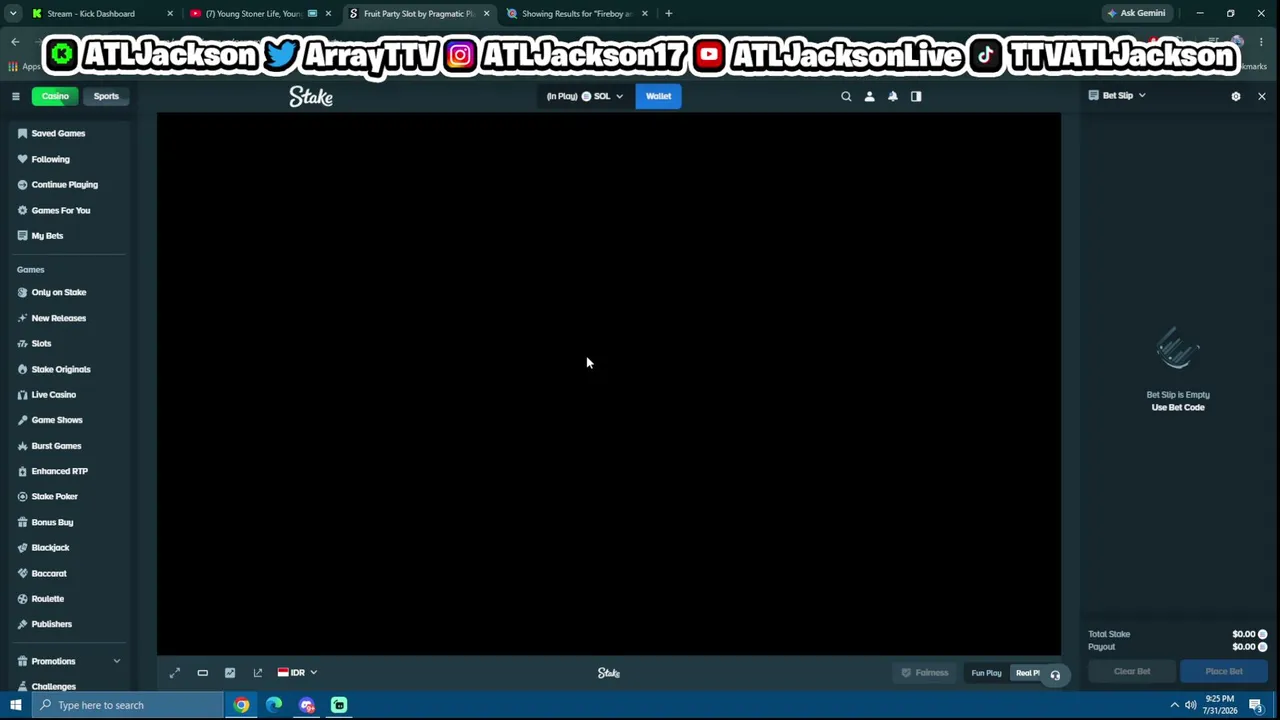The image size is (1280, 720).
Task: Expand the Promotions chevron
Action: tap(116, 661)
